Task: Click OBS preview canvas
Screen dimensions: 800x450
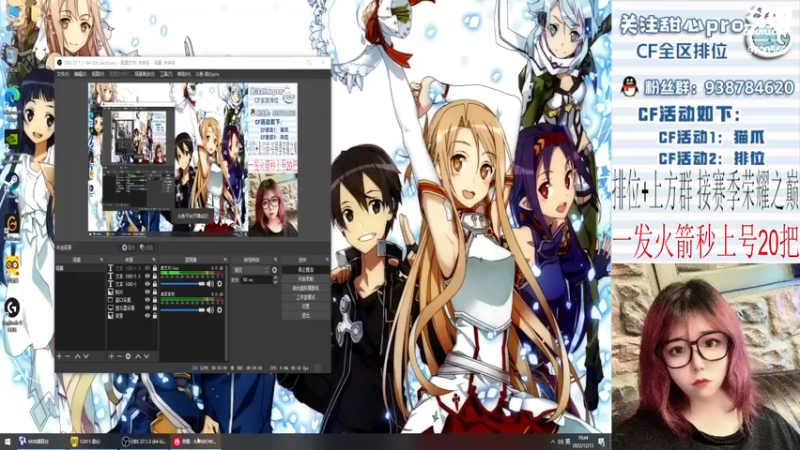Action: 193,159
